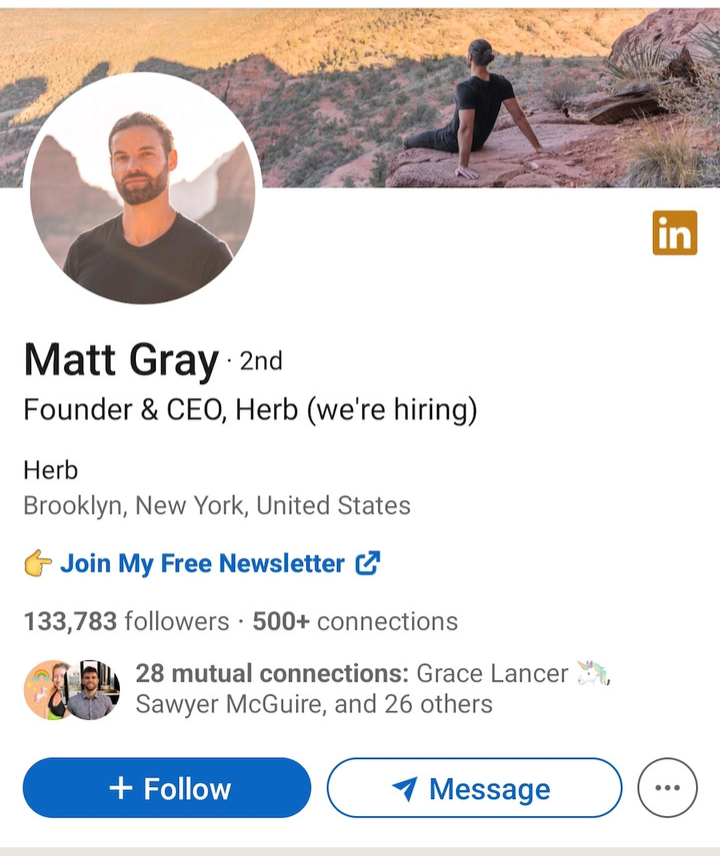Image resolution: width=720 pixels, height=856 pixels.
Task: Click the pointing hand emoji
Action: pos(38,563)
